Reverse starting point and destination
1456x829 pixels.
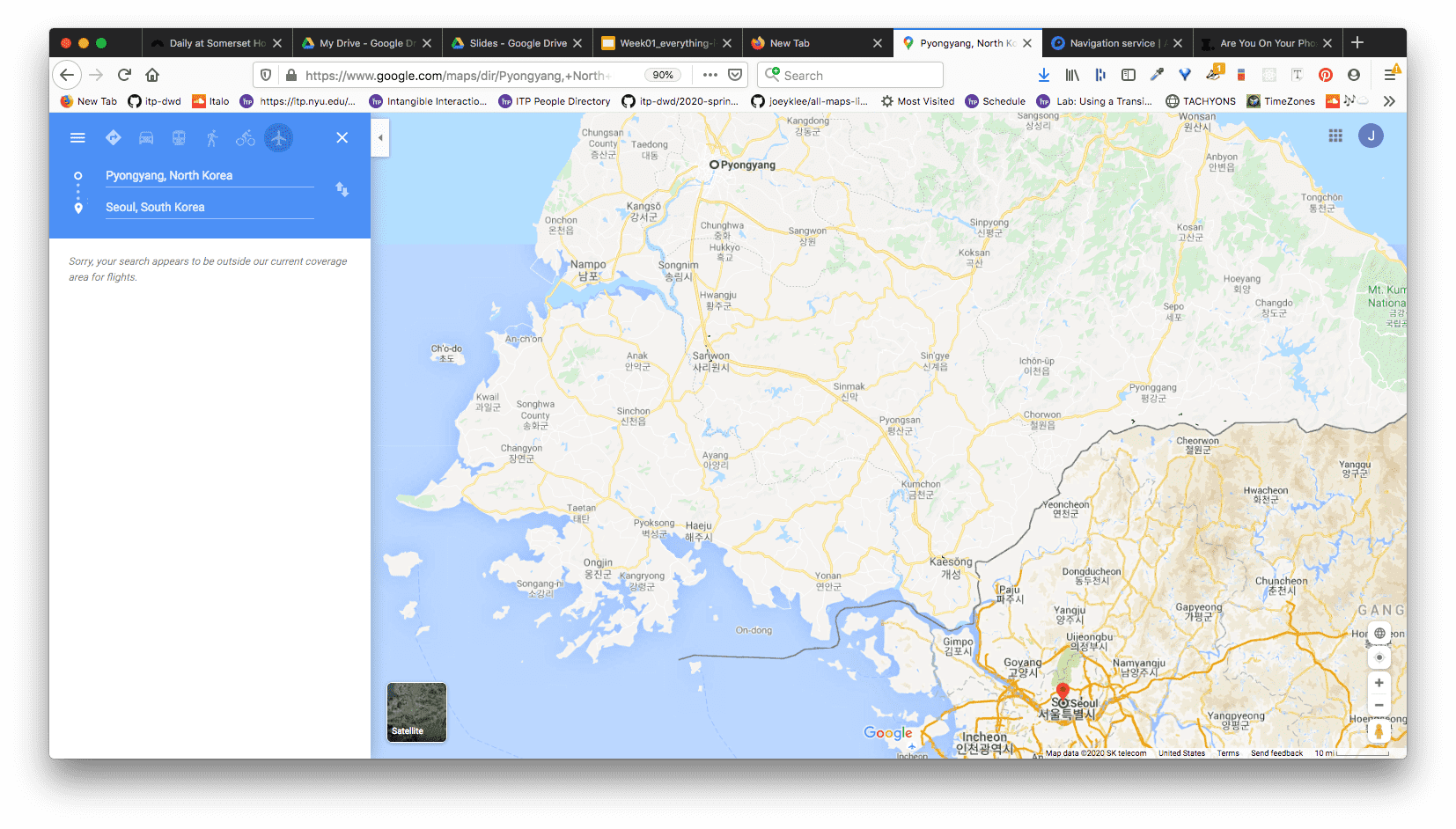coord(342,190)
